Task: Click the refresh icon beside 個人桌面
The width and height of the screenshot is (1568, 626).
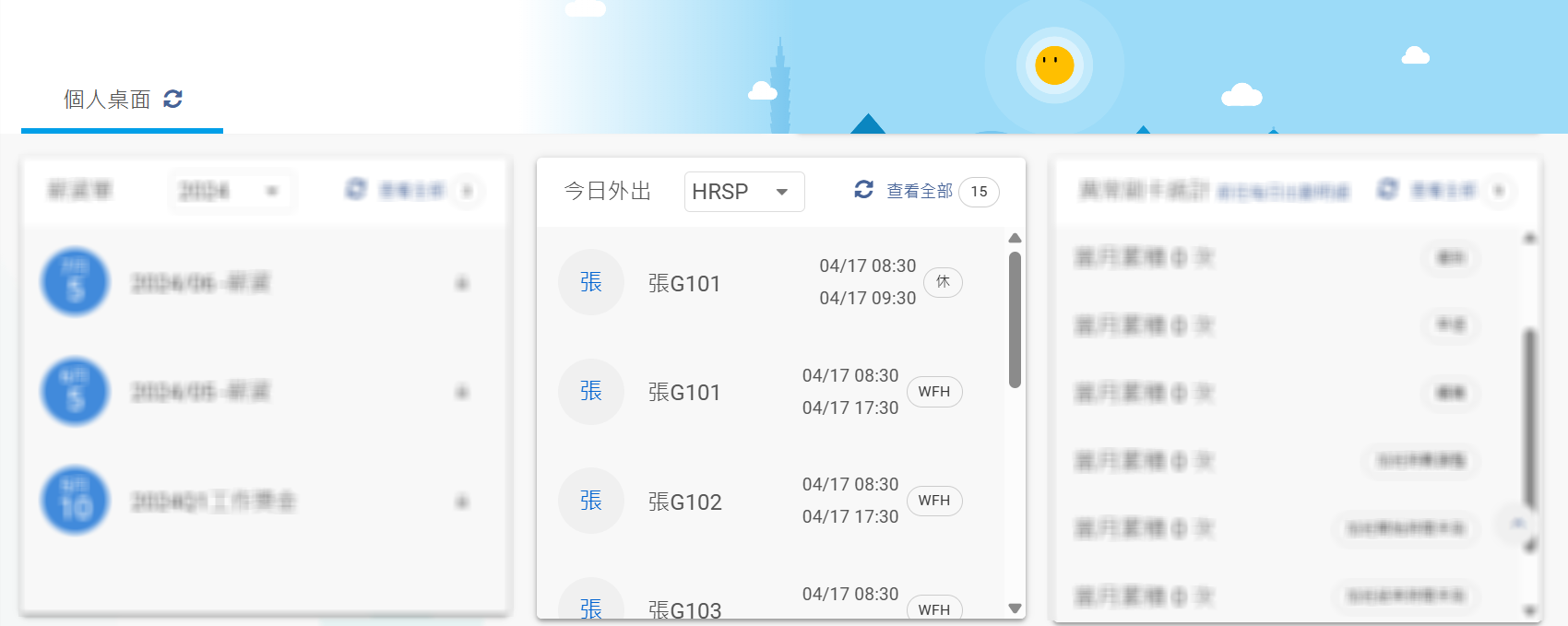Action: point(172,99)
